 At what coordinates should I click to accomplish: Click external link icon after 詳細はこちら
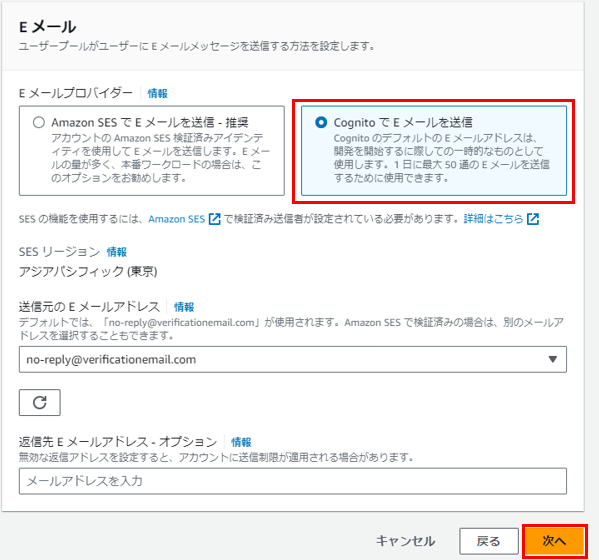533,219
